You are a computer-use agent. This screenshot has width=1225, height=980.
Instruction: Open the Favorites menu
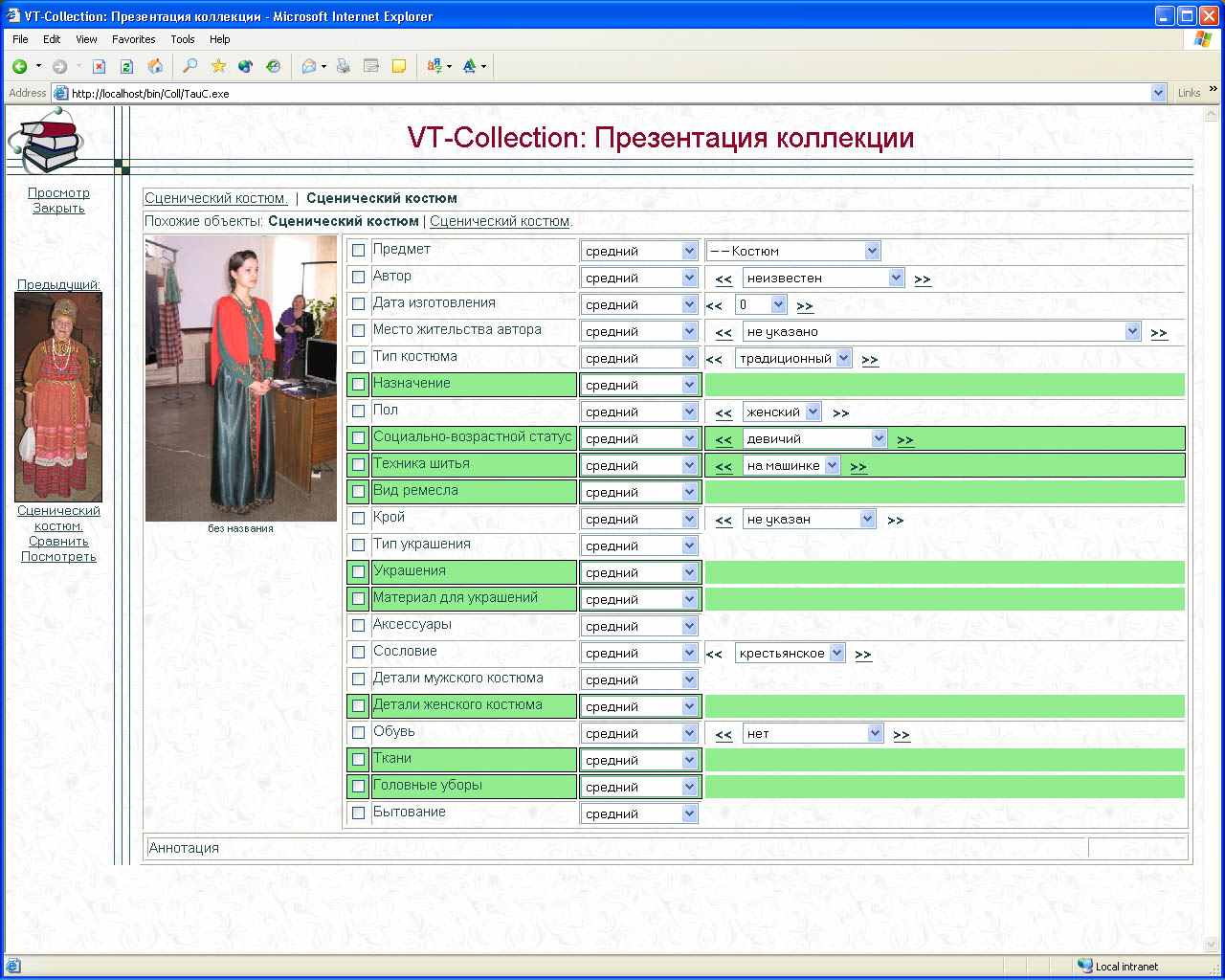[x=133, y=39]
